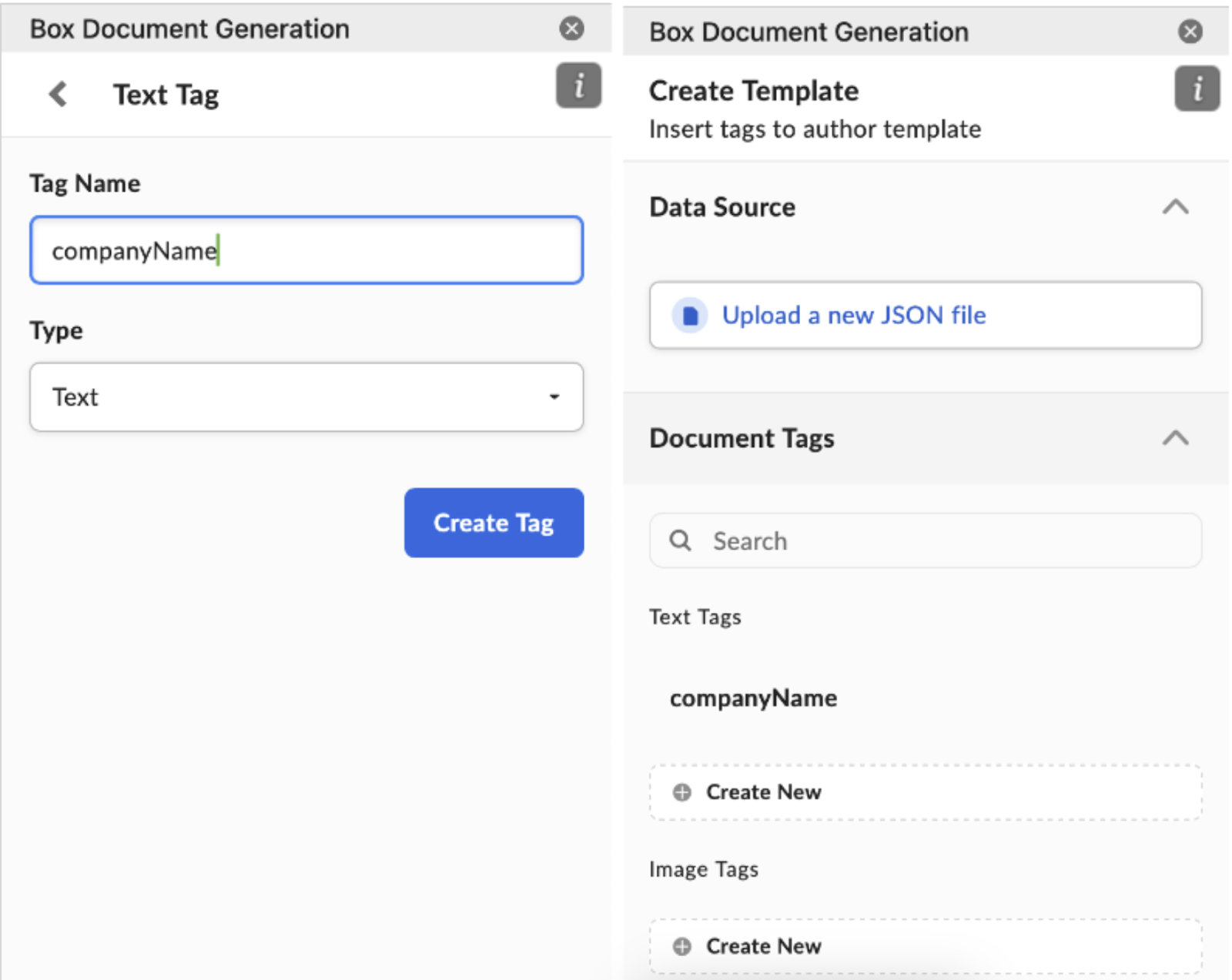Select the companyName text tag
Image resolution: width=1232 pixels, height=980 pixels.
[753, 698]
